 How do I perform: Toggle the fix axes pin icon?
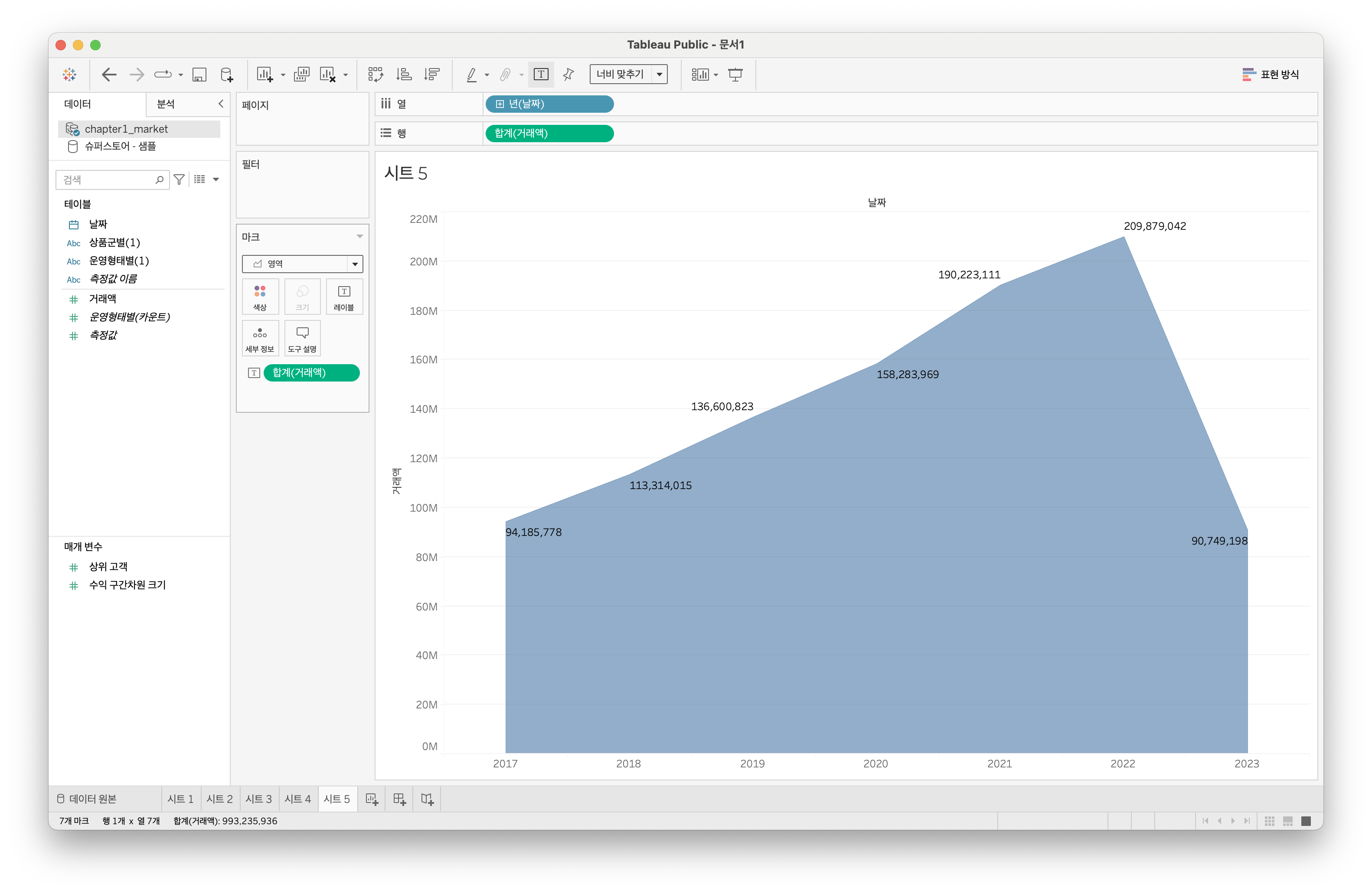point(568,75)
